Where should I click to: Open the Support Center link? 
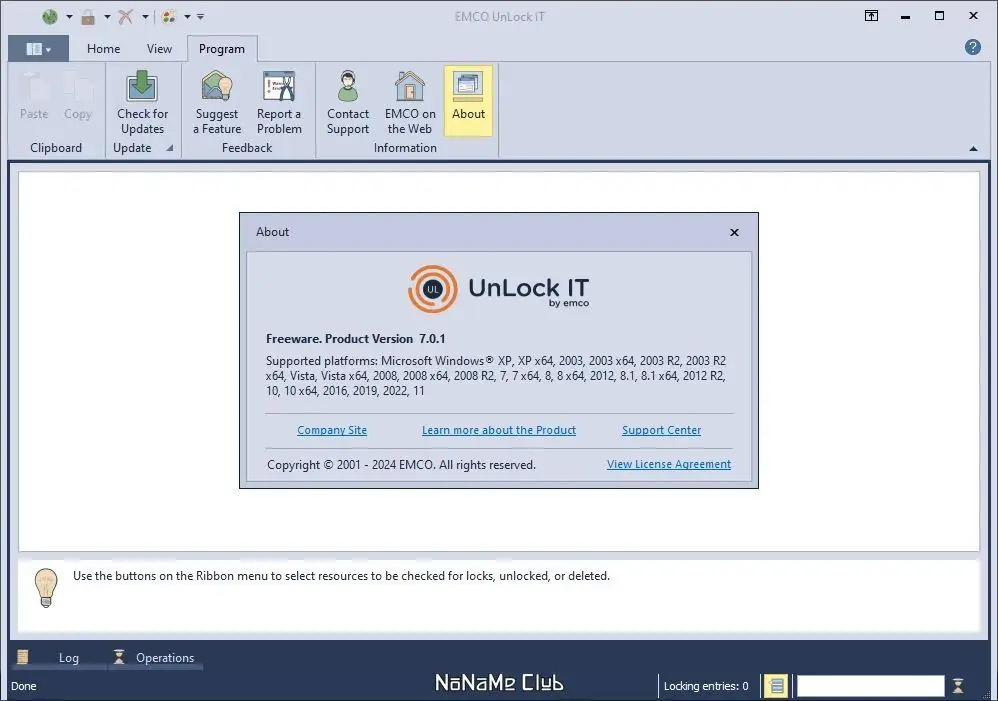(x=661, y=430)
